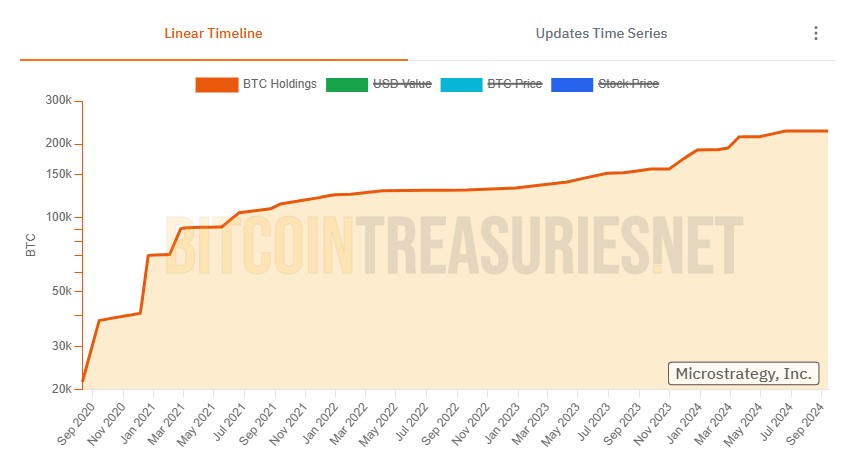Enable the Stock Price series

click(628, 84)
